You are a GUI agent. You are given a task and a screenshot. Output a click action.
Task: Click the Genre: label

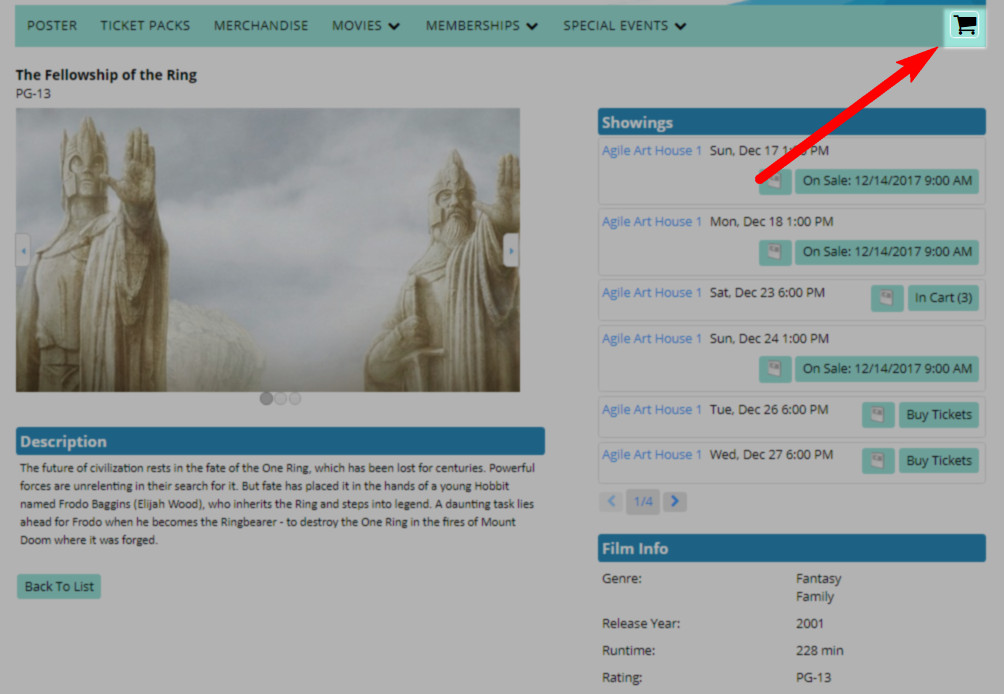[622, 579]
